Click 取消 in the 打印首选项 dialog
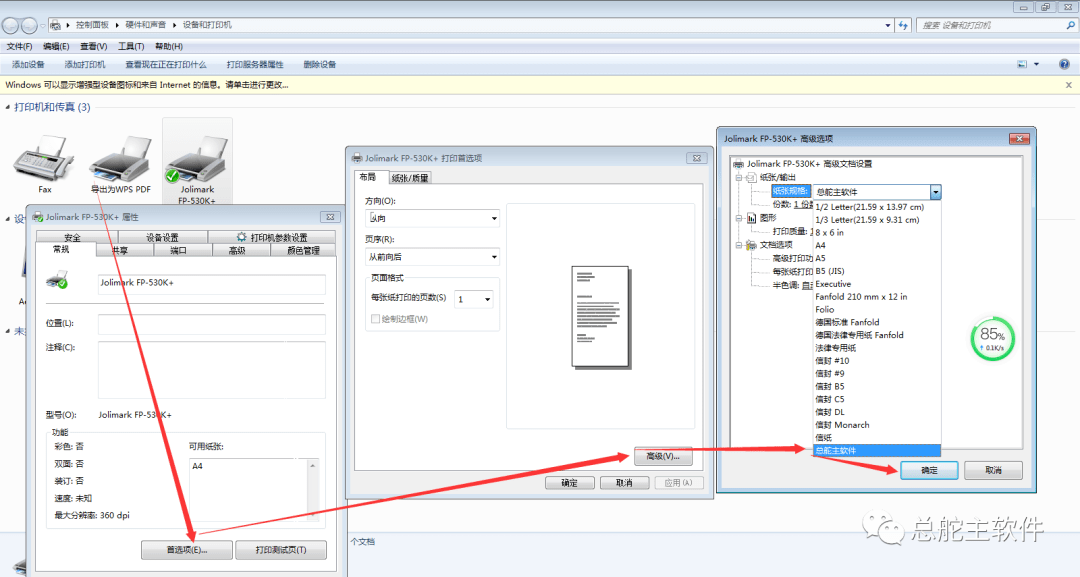The height and width of the screenshot is (577, 1080). [624, 483]
